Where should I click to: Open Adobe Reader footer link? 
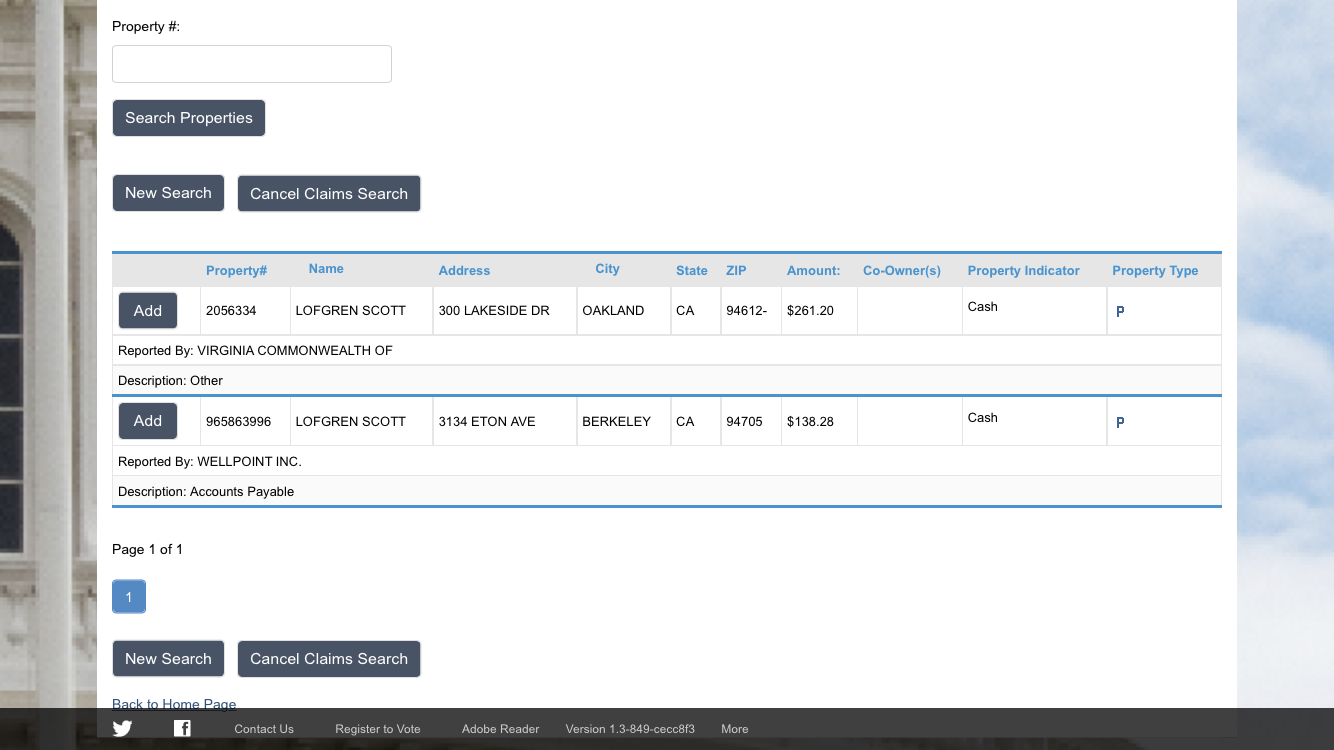click(x=500, y=729)
